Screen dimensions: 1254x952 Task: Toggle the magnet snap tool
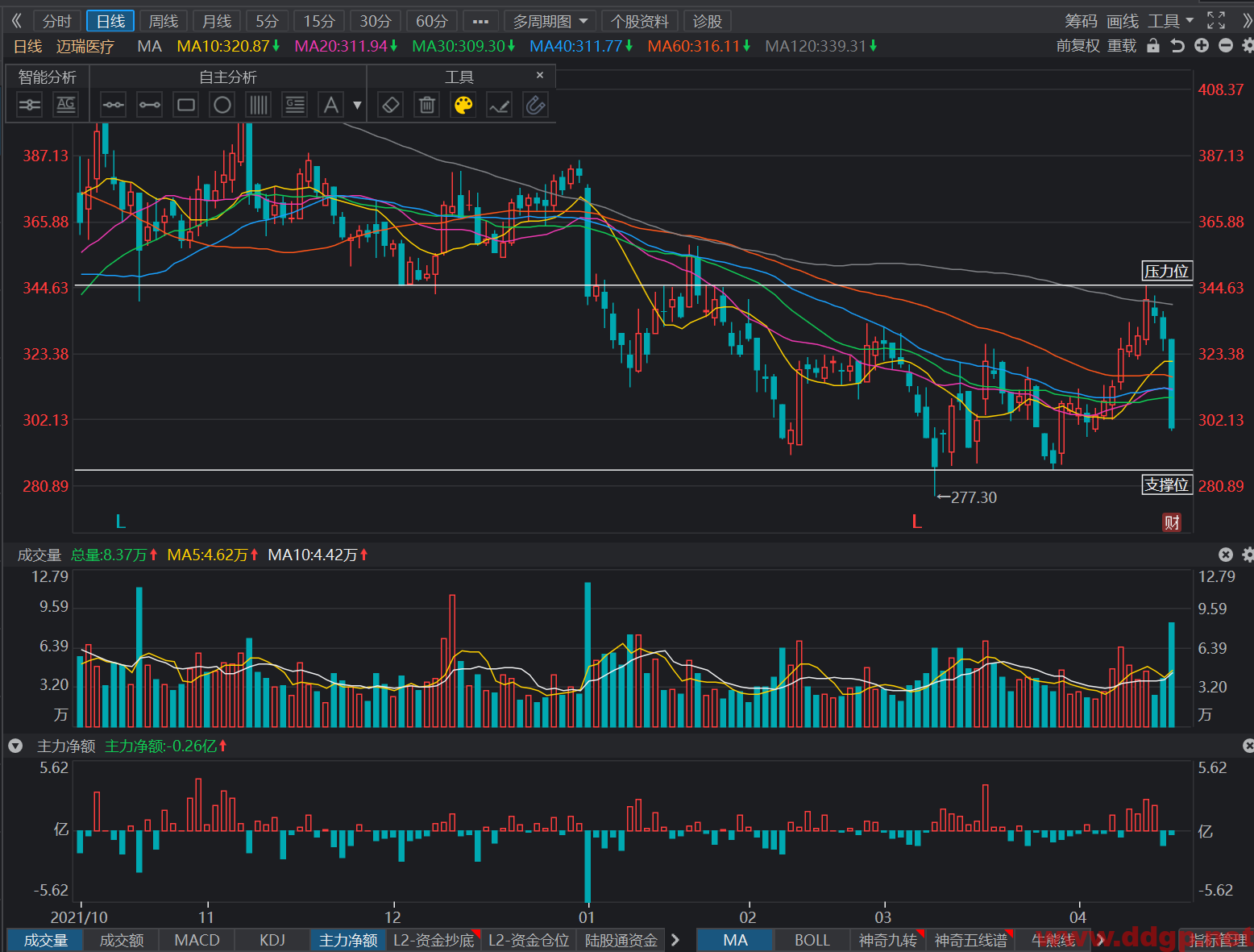pos(536,105)
